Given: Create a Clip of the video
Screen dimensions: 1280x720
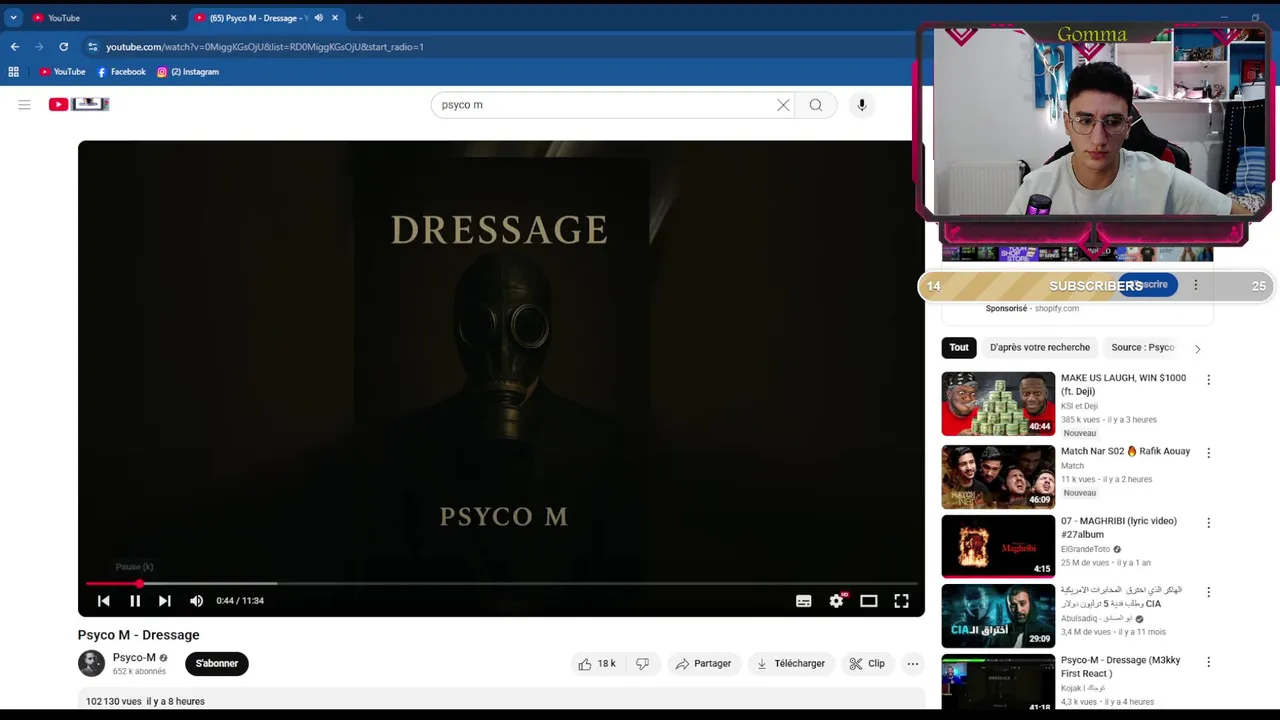Looking at the screenshot, I should click(x=867, y=664).
